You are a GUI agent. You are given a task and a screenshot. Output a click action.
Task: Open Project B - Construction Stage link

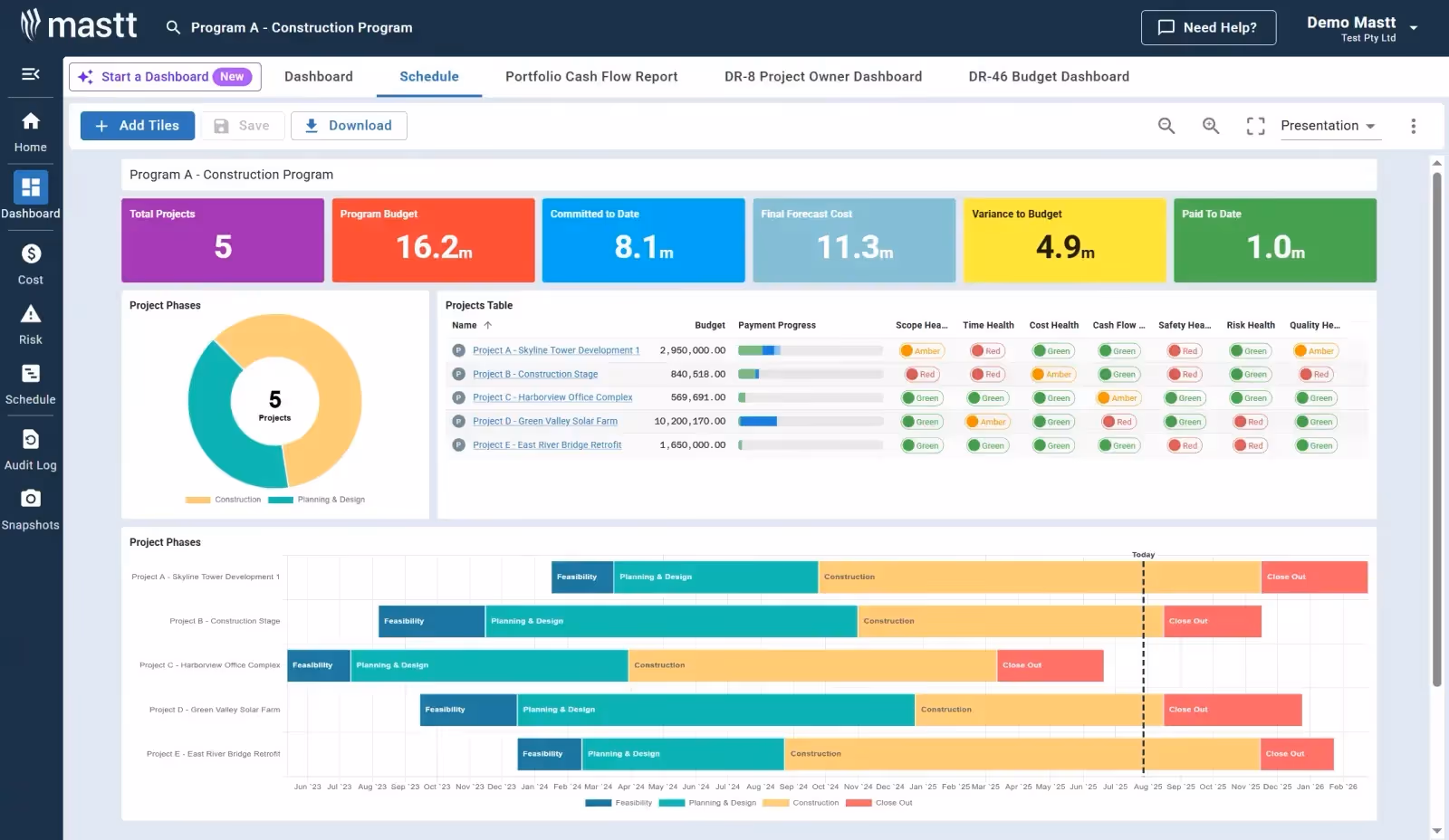click(x=535, y=374)
